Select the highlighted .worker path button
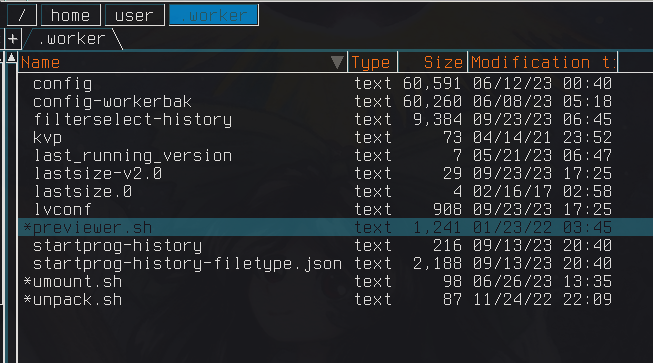Viewport: 653px width, 363px height. (214, 15)
